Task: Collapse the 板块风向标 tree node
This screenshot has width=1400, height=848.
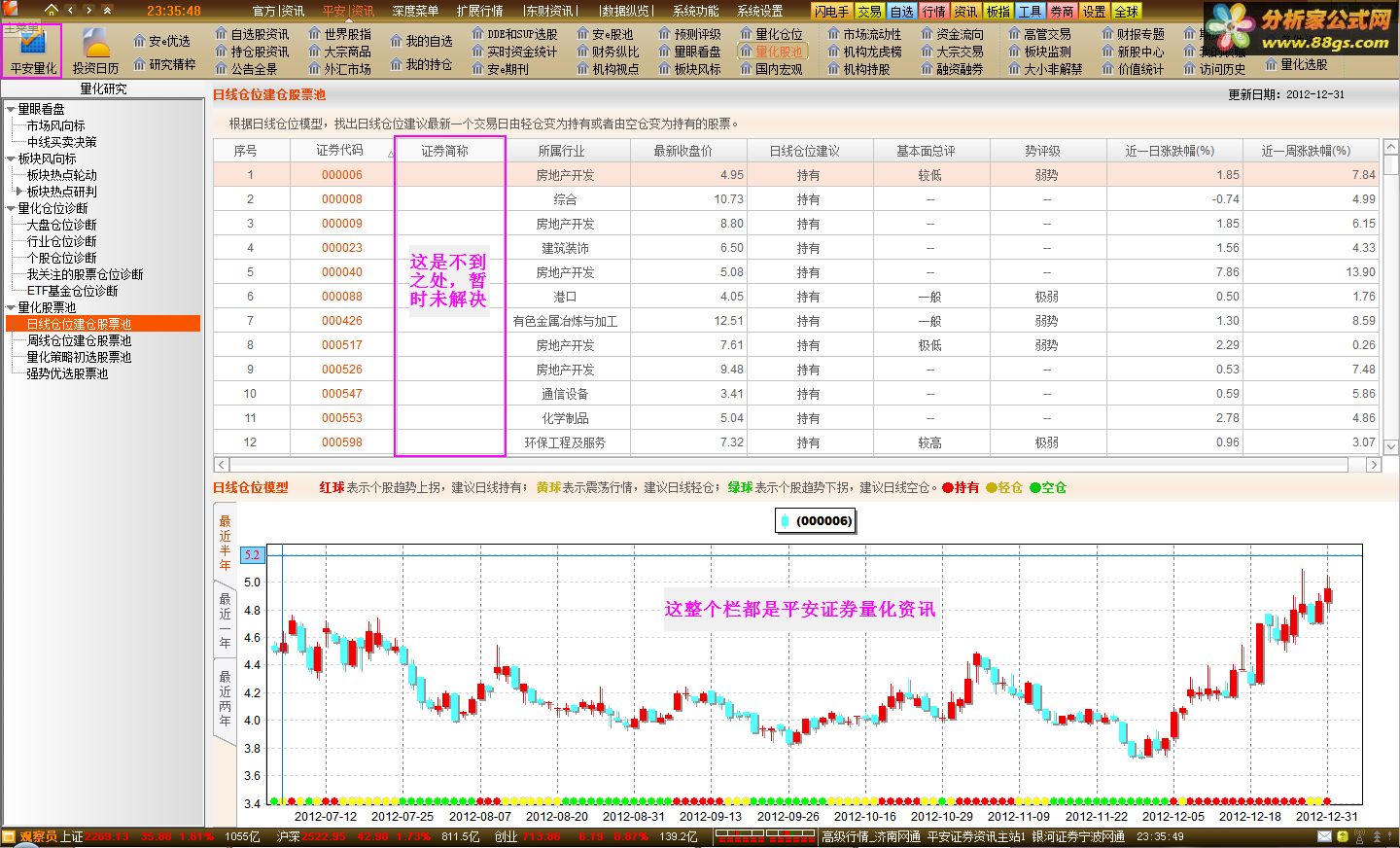Action: (11, 159)
